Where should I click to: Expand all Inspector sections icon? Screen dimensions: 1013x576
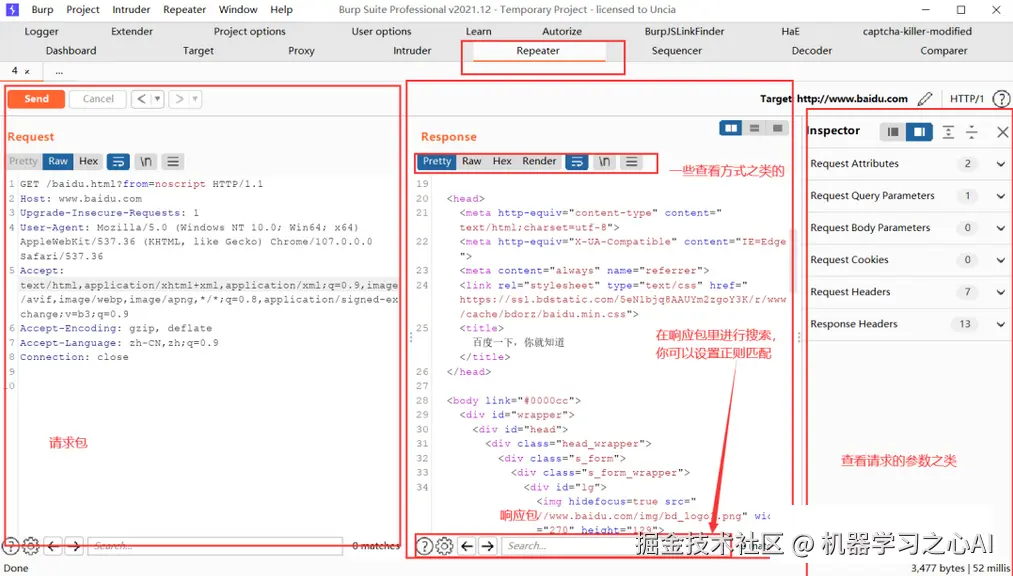coord(948,132)
